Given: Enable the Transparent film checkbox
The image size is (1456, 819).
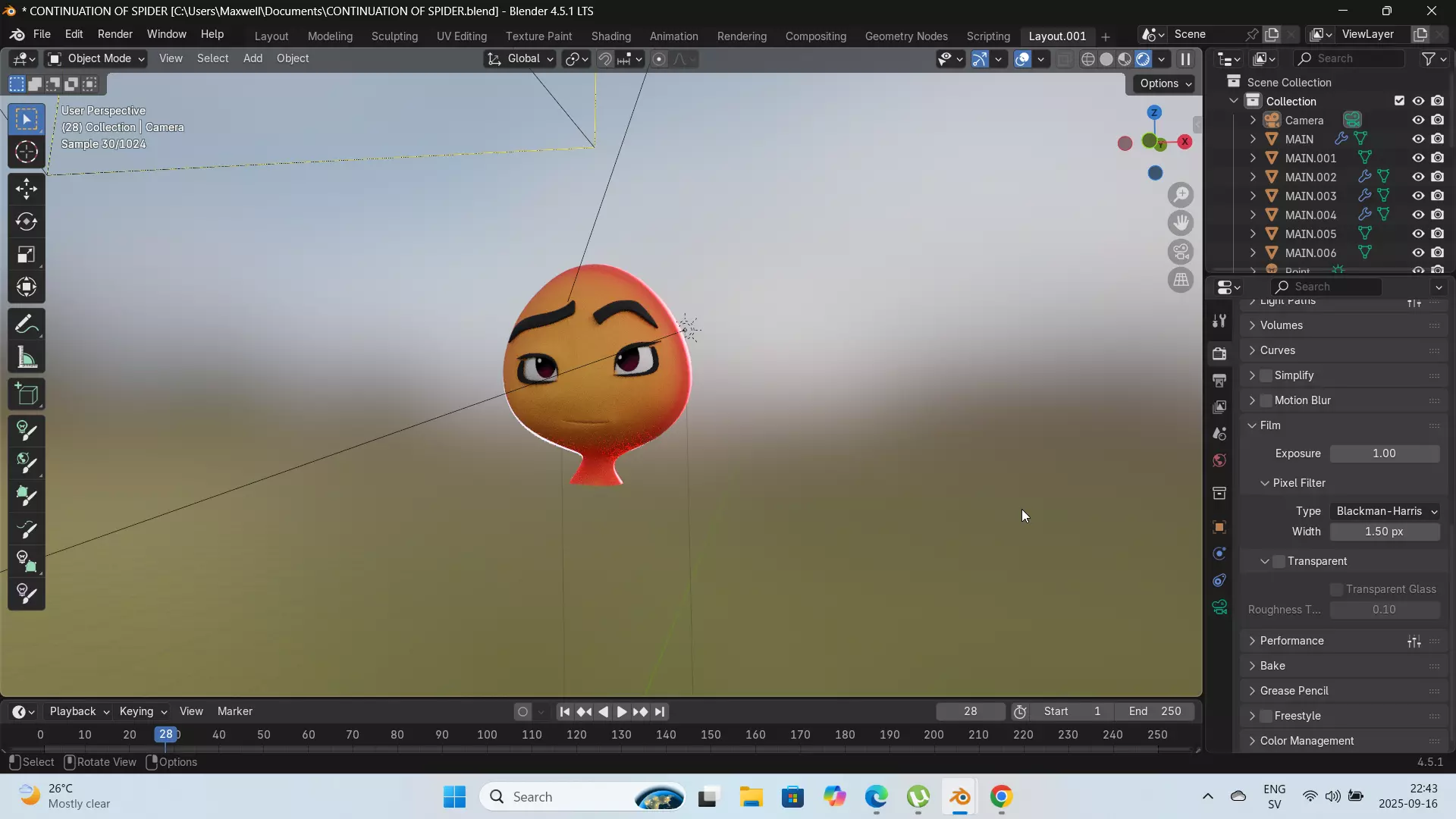Looking at the screenshot, I should (x=1279, y=561).
